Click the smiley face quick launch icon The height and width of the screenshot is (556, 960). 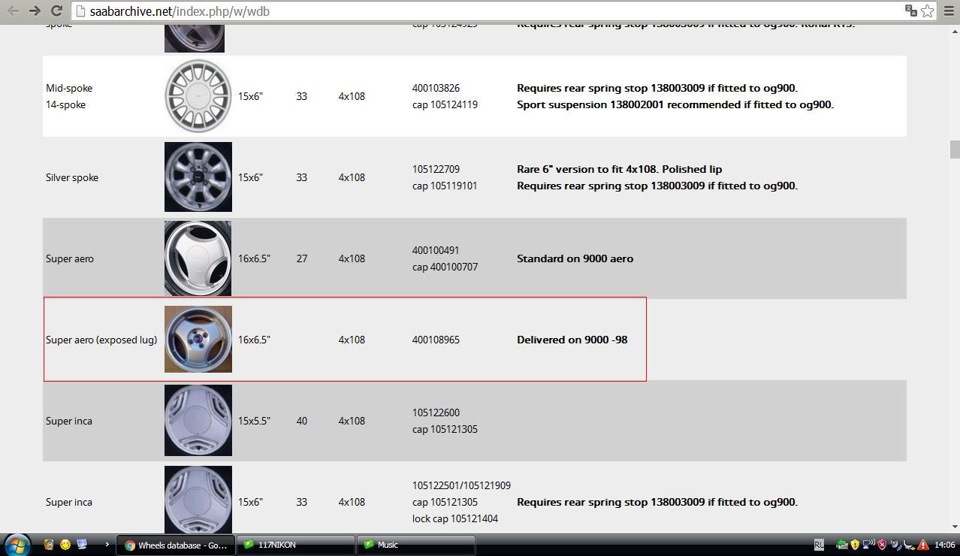66,544
